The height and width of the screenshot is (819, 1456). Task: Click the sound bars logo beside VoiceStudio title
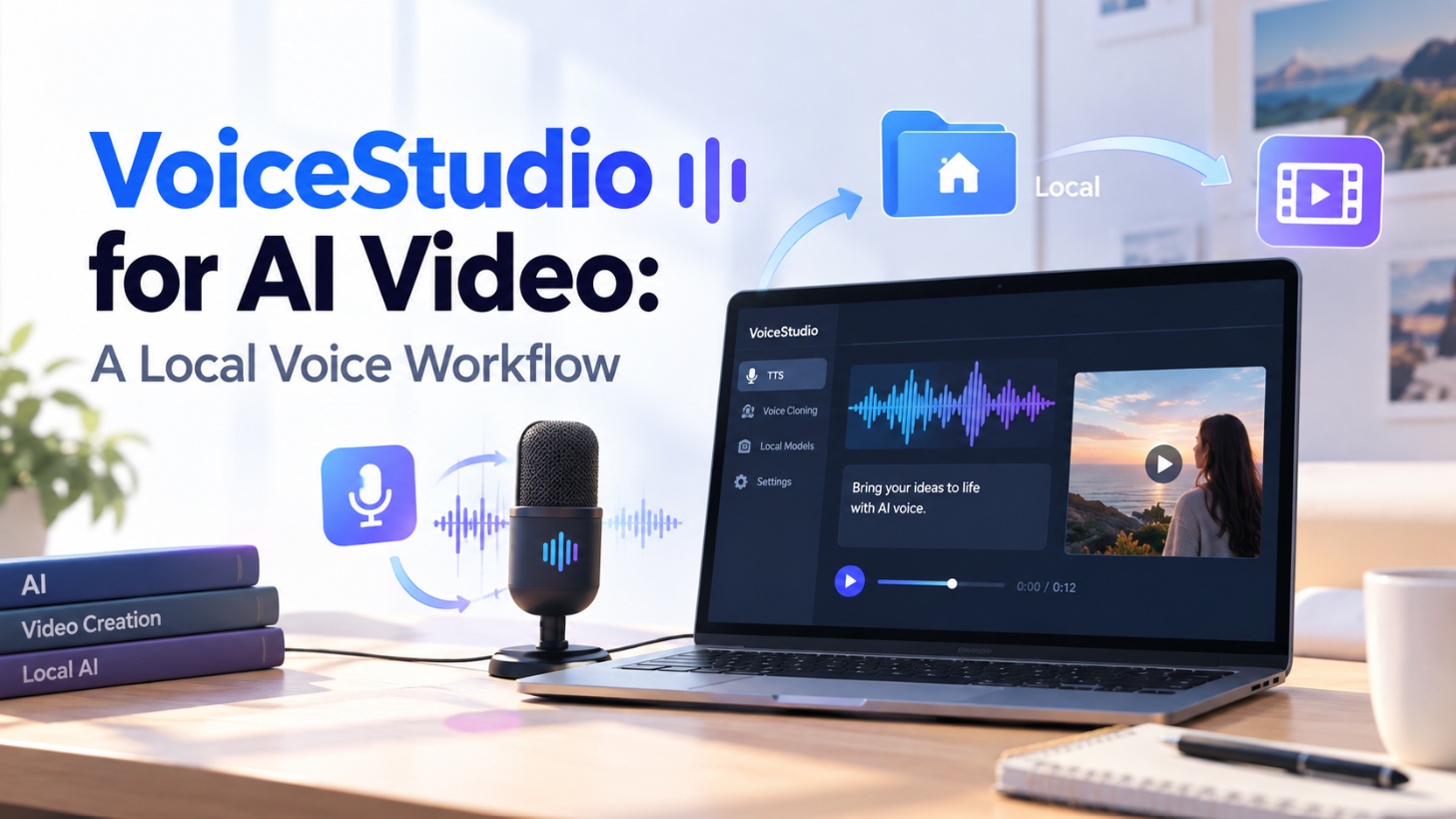(712, 180)
